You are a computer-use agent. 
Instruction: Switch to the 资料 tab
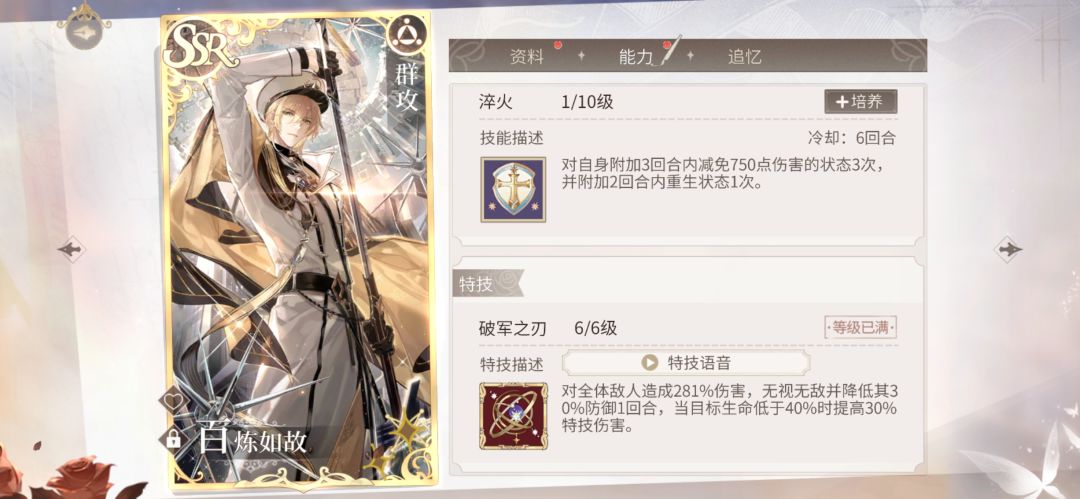[527, 57]
